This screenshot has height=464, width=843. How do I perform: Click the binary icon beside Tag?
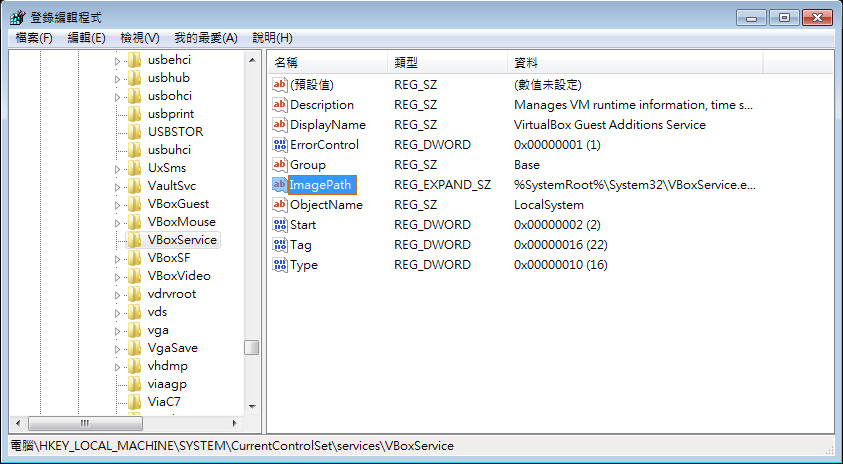[280, 245]
